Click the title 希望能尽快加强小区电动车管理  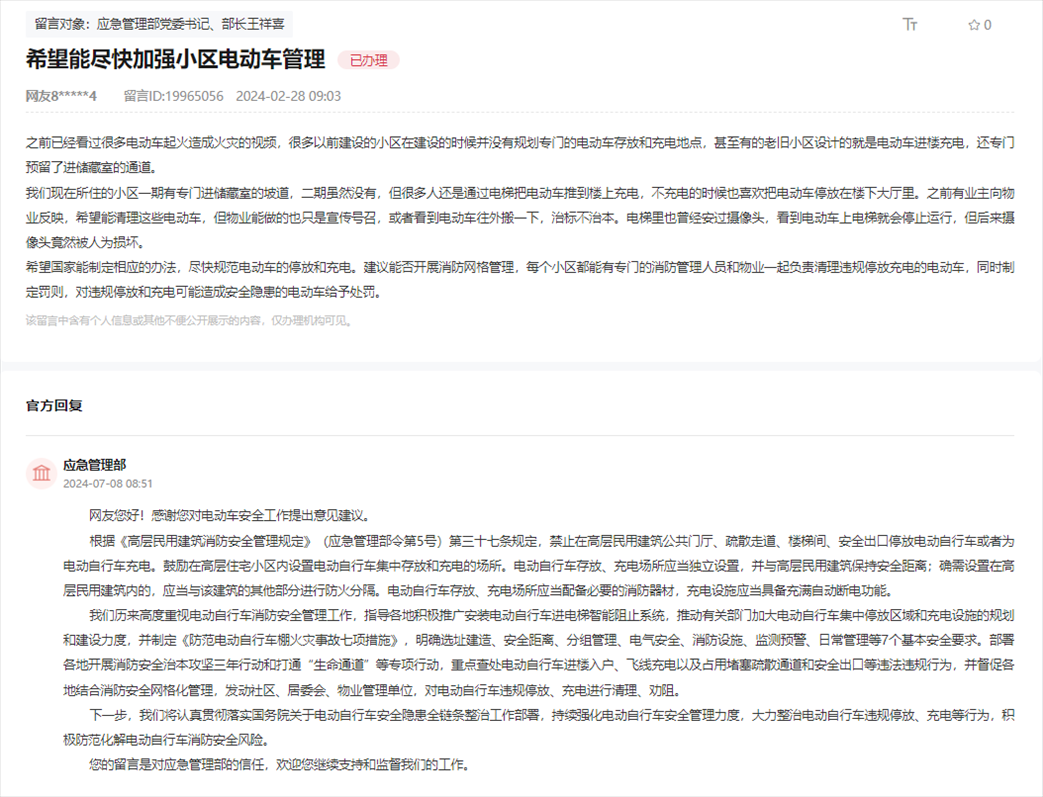click(175, 60)
